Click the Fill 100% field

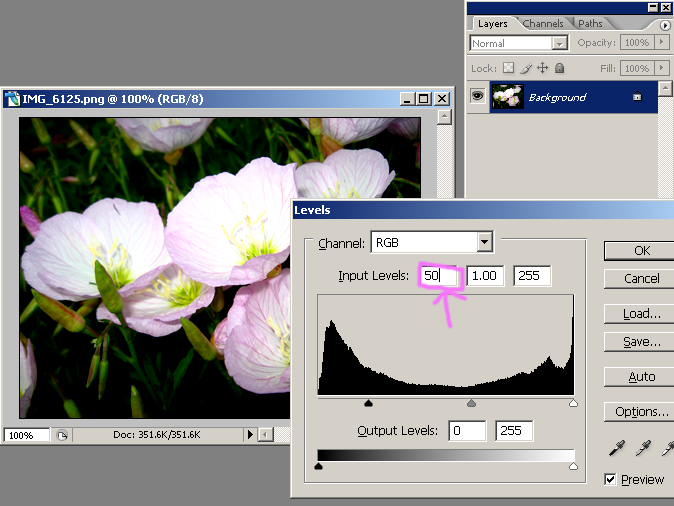coord(637,68)
